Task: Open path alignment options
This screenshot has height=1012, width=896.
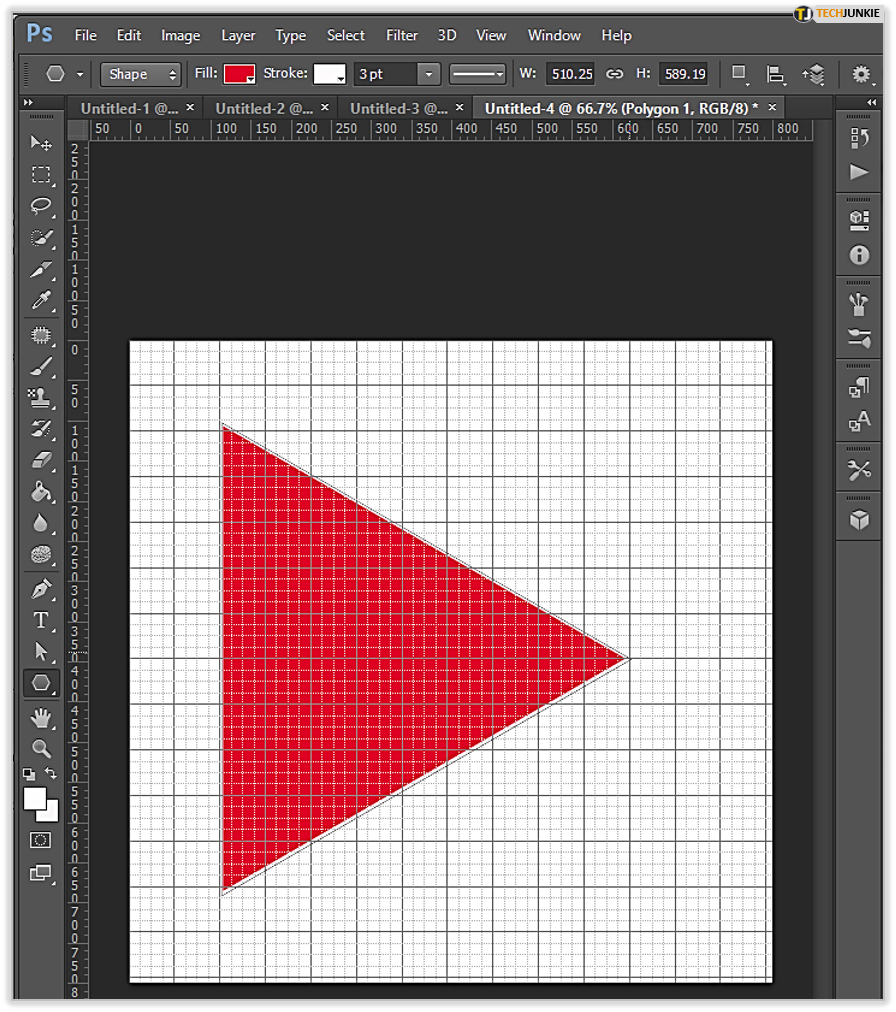Action: click(x=776, y=75)
